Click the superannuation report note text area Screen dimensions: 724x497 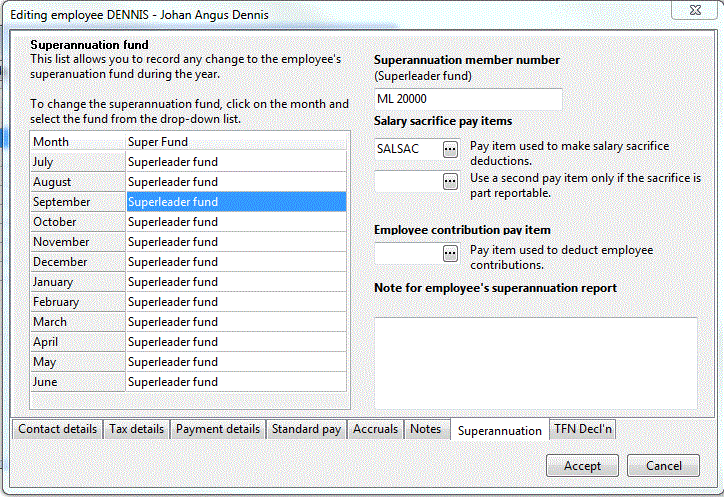pos(535,362)
